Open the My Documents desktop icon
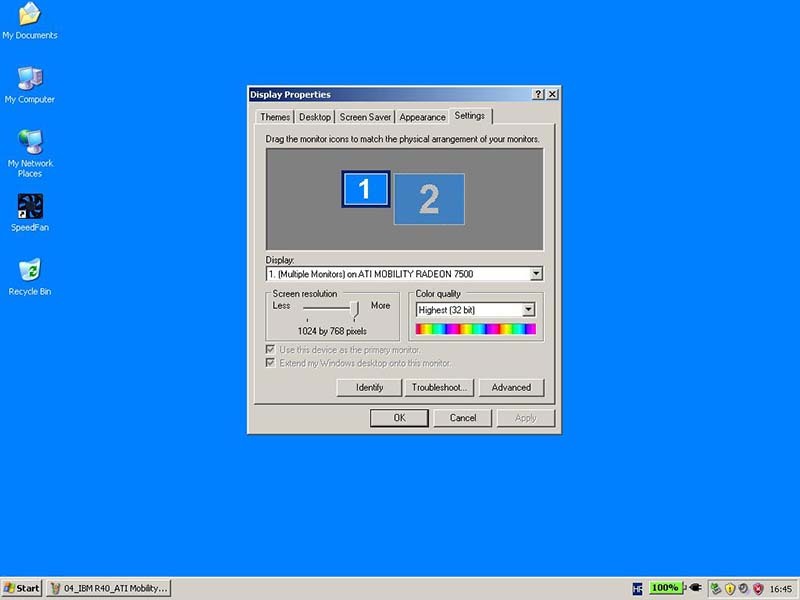 pyautogui.click(x=30, y=15)
